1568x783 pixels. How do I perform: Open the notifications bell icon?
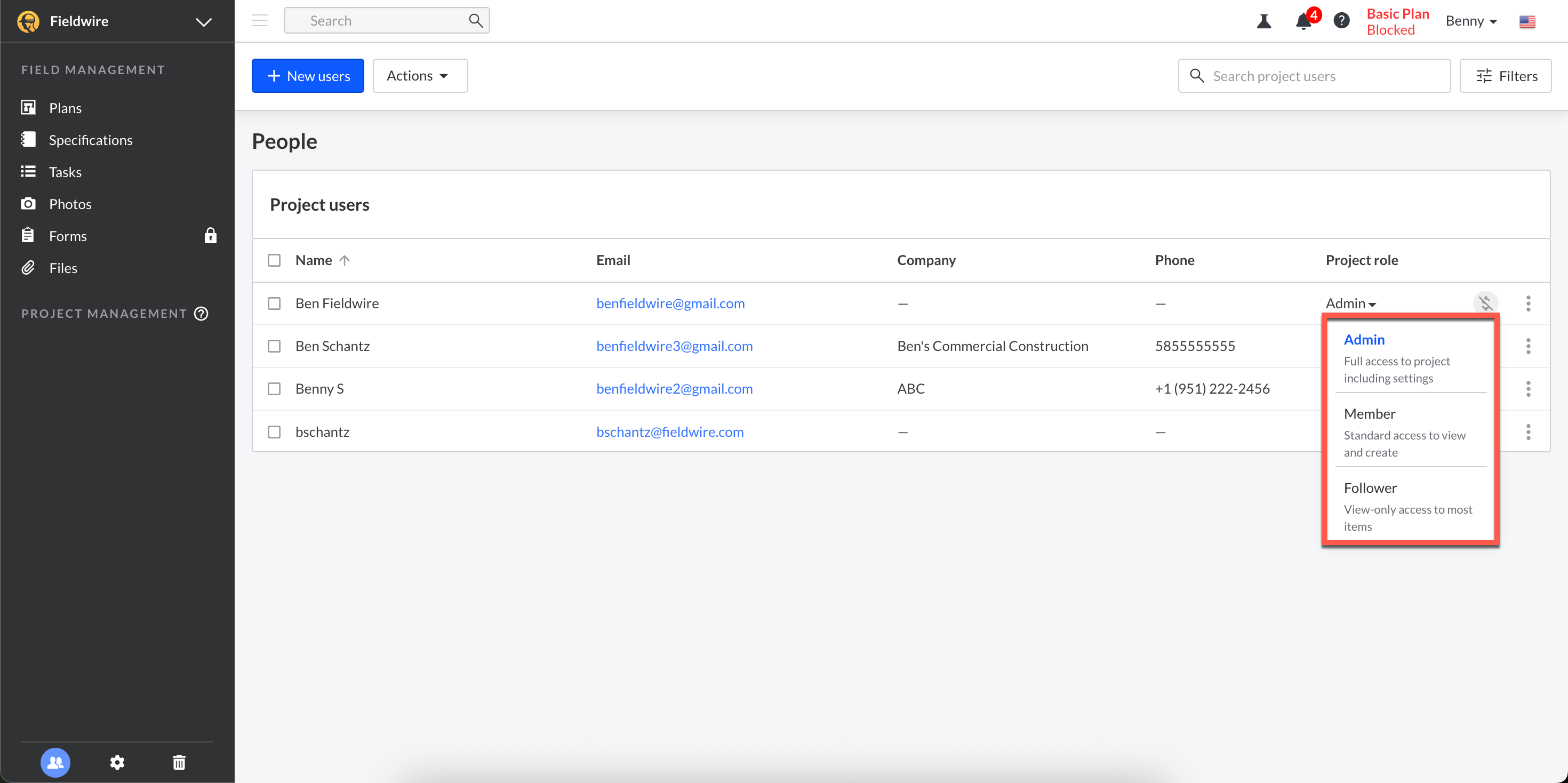point(1303,21)
